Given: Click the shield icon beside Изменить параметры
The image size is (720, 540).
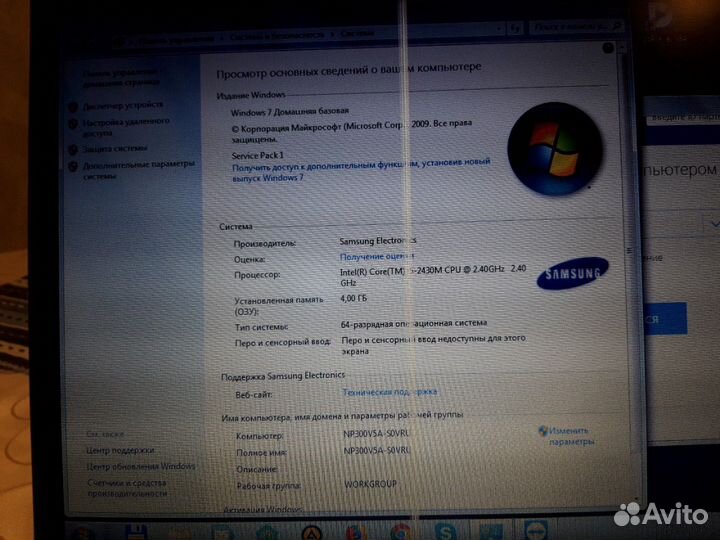Looking at the screenshot, I should point(543,431).
